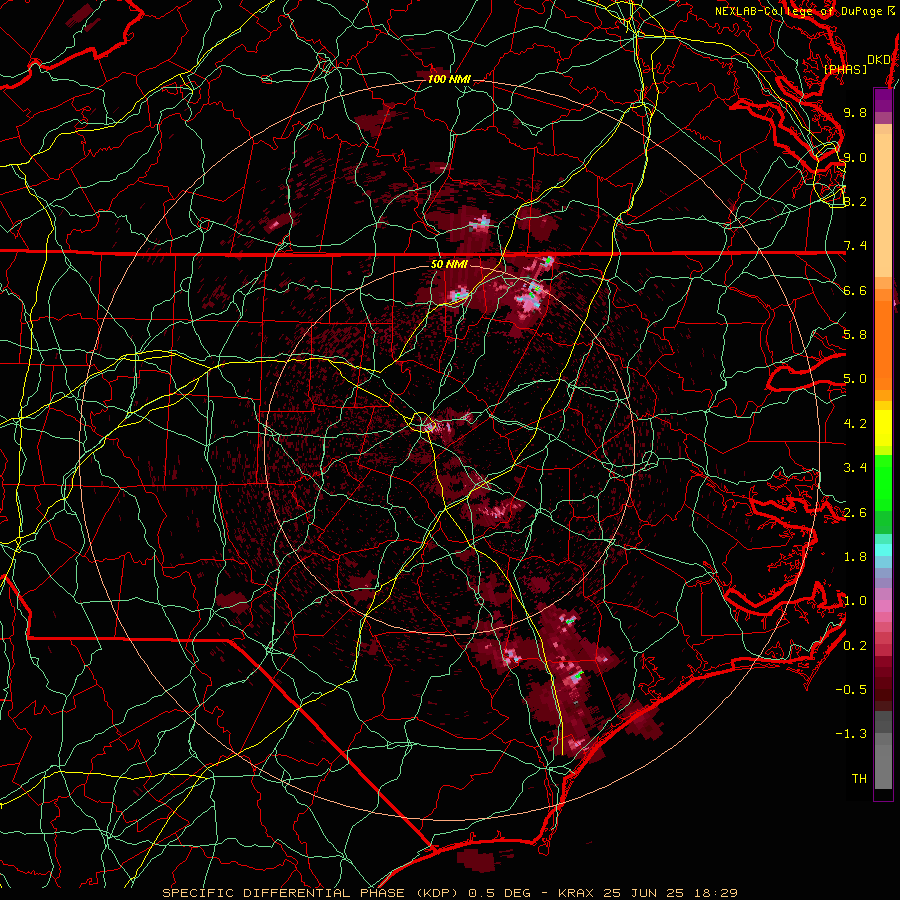This screenshot has width=900, height=900.
Task: Pick the cyan segment of the color bar
Action: pyautogui.click(x=883, y=550)
